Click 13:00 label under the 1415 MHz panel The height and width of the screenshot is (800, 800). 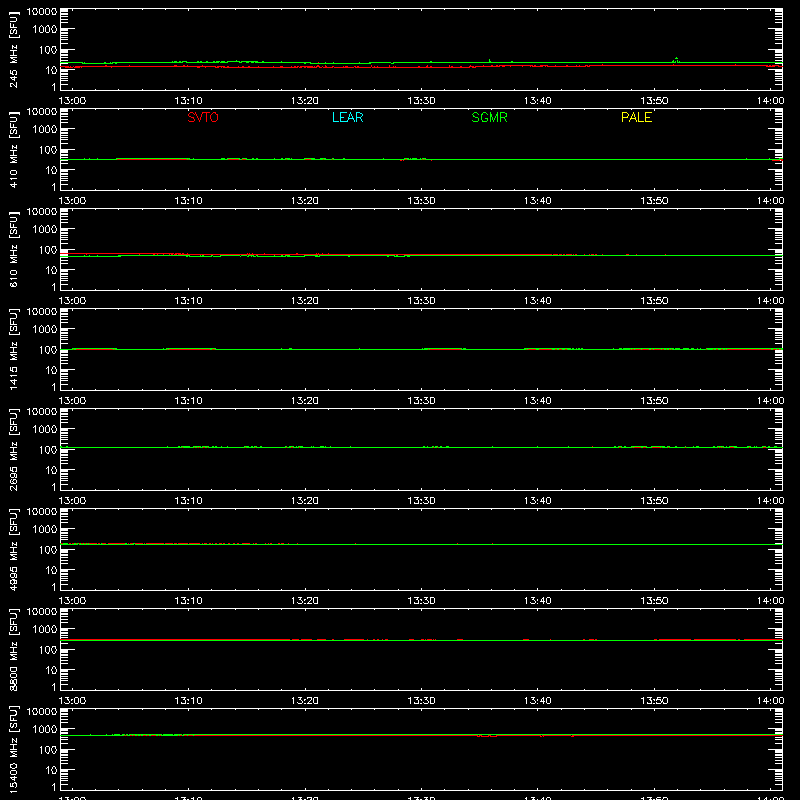[72, 401]
